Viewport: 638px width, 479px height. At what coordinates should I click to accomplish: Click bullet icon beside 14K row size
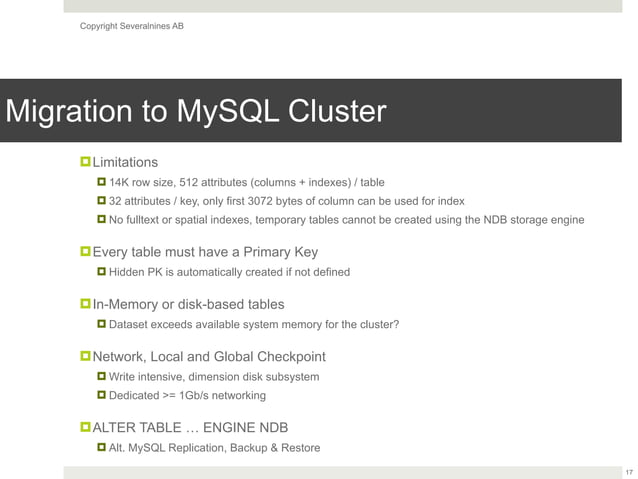click(102, 182)
